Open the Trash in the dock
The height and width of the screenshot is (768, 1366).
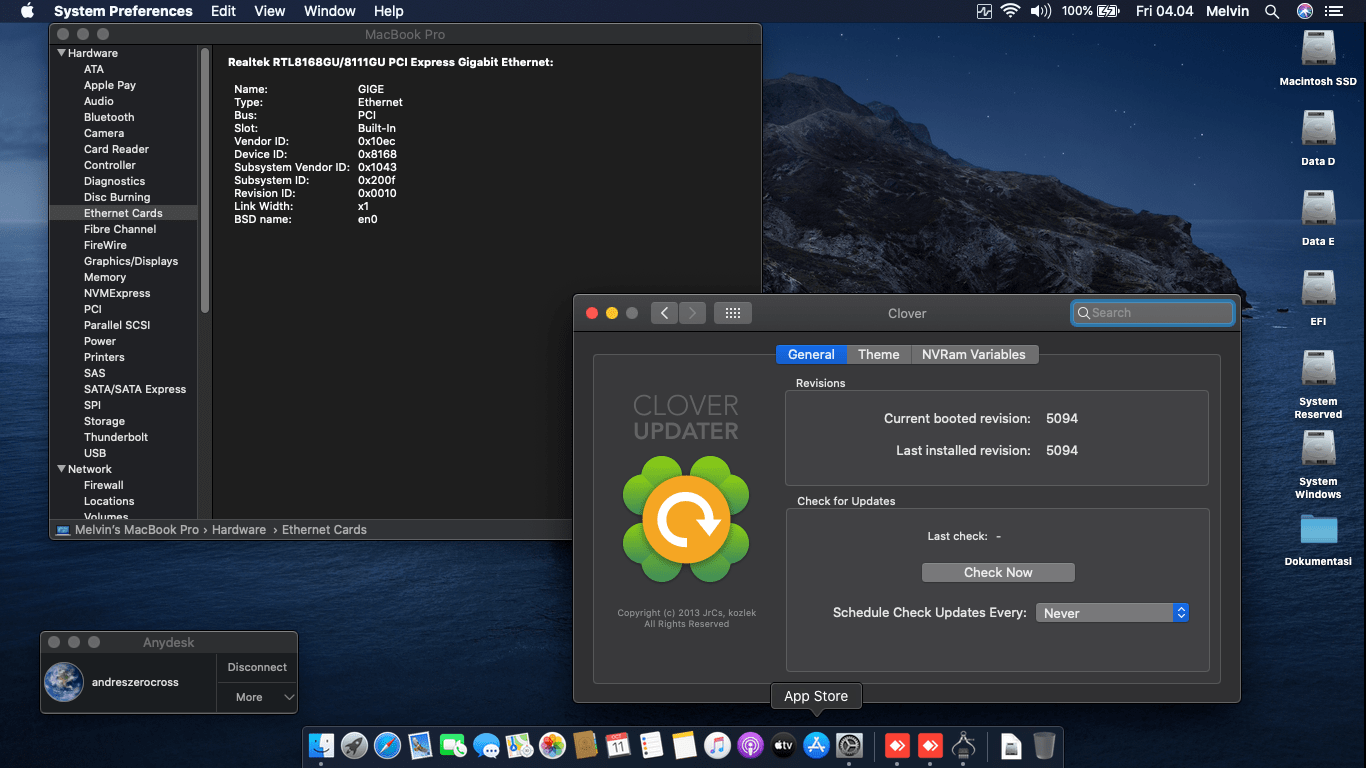pyautogui.click(x=1044, y=745)
